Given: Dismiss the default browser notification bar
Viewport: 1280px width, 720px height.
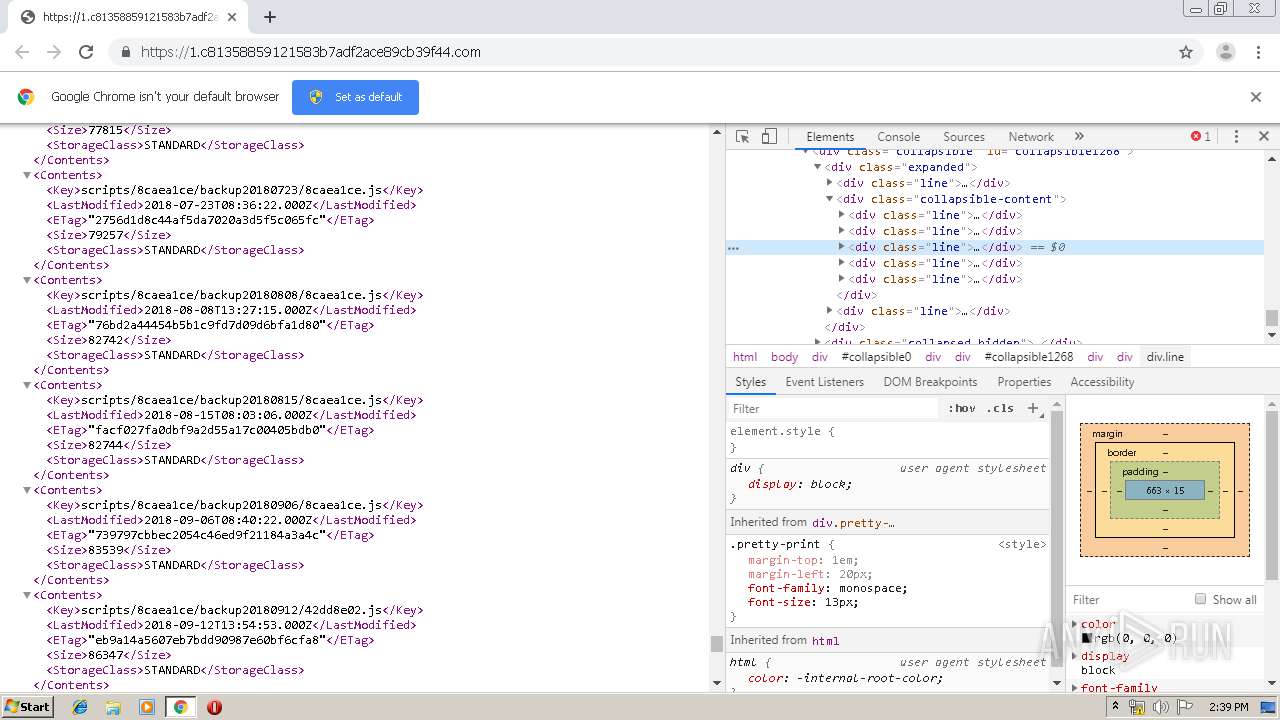Looking at the screenshot, I should (x=1256, y=97).
